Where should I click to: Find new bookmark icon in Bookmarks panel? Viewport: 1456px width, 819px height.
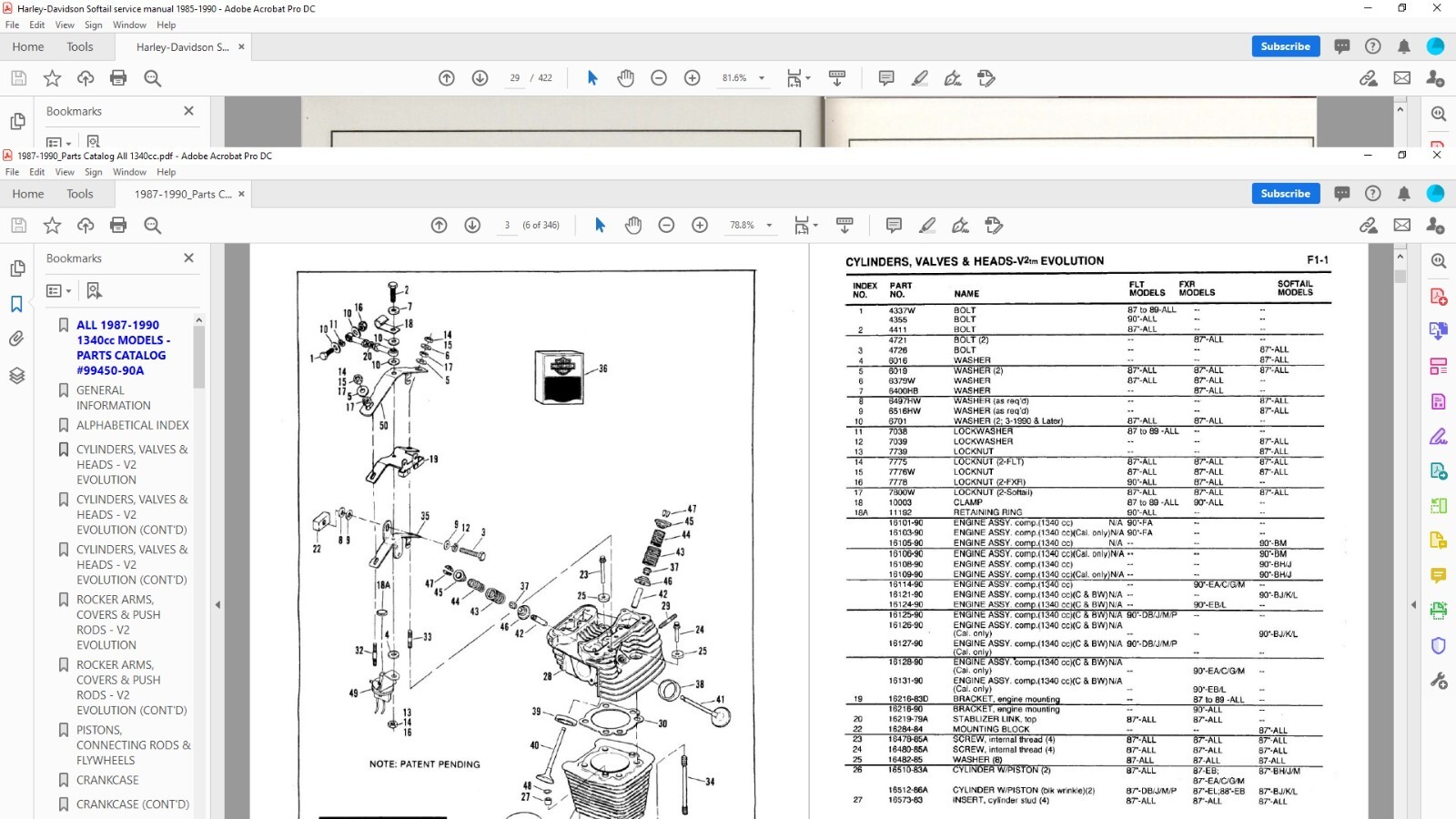coord(94,290)
